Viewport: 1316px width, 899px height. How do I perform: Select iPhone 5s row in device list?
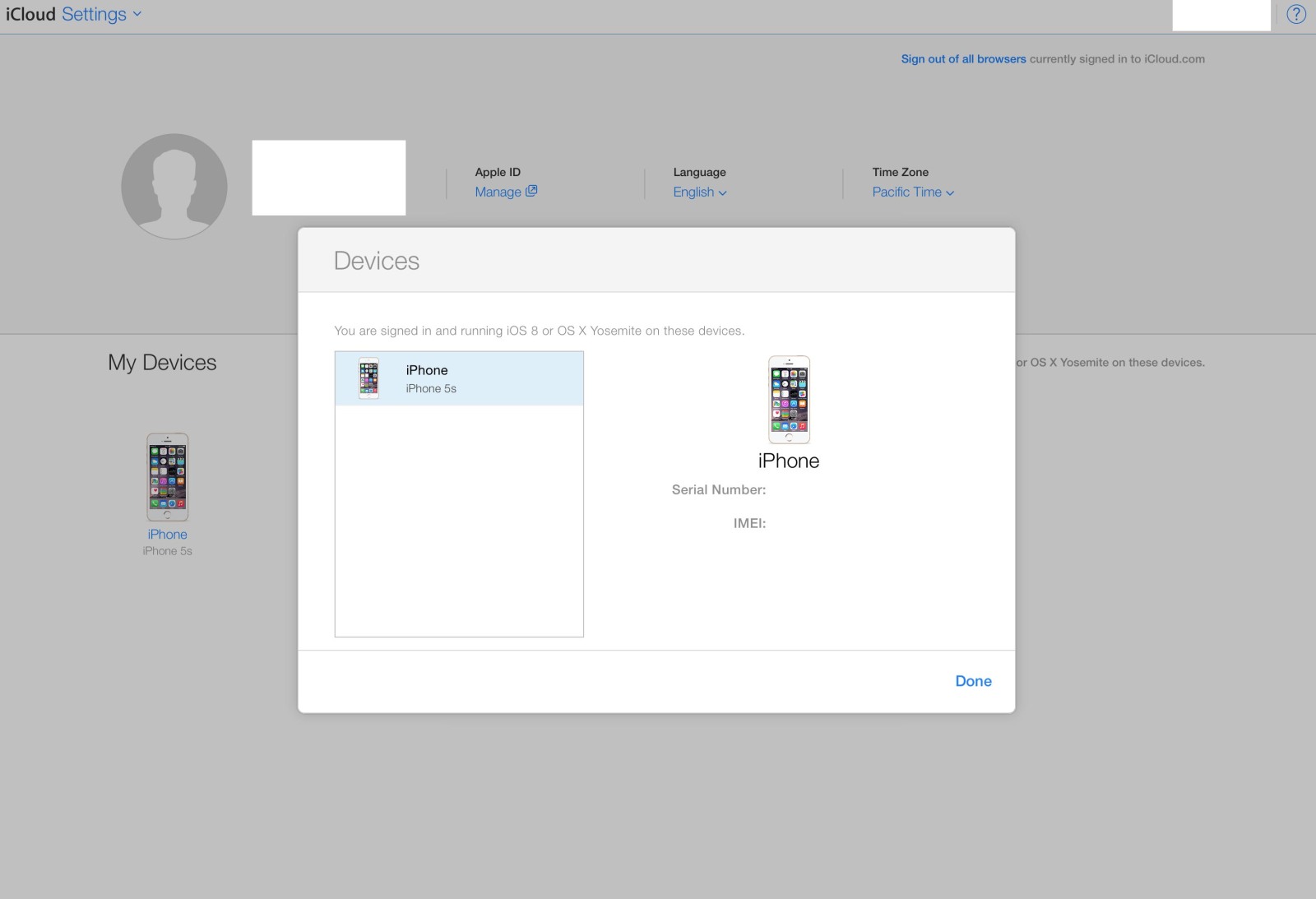click(x=459, y=378)
